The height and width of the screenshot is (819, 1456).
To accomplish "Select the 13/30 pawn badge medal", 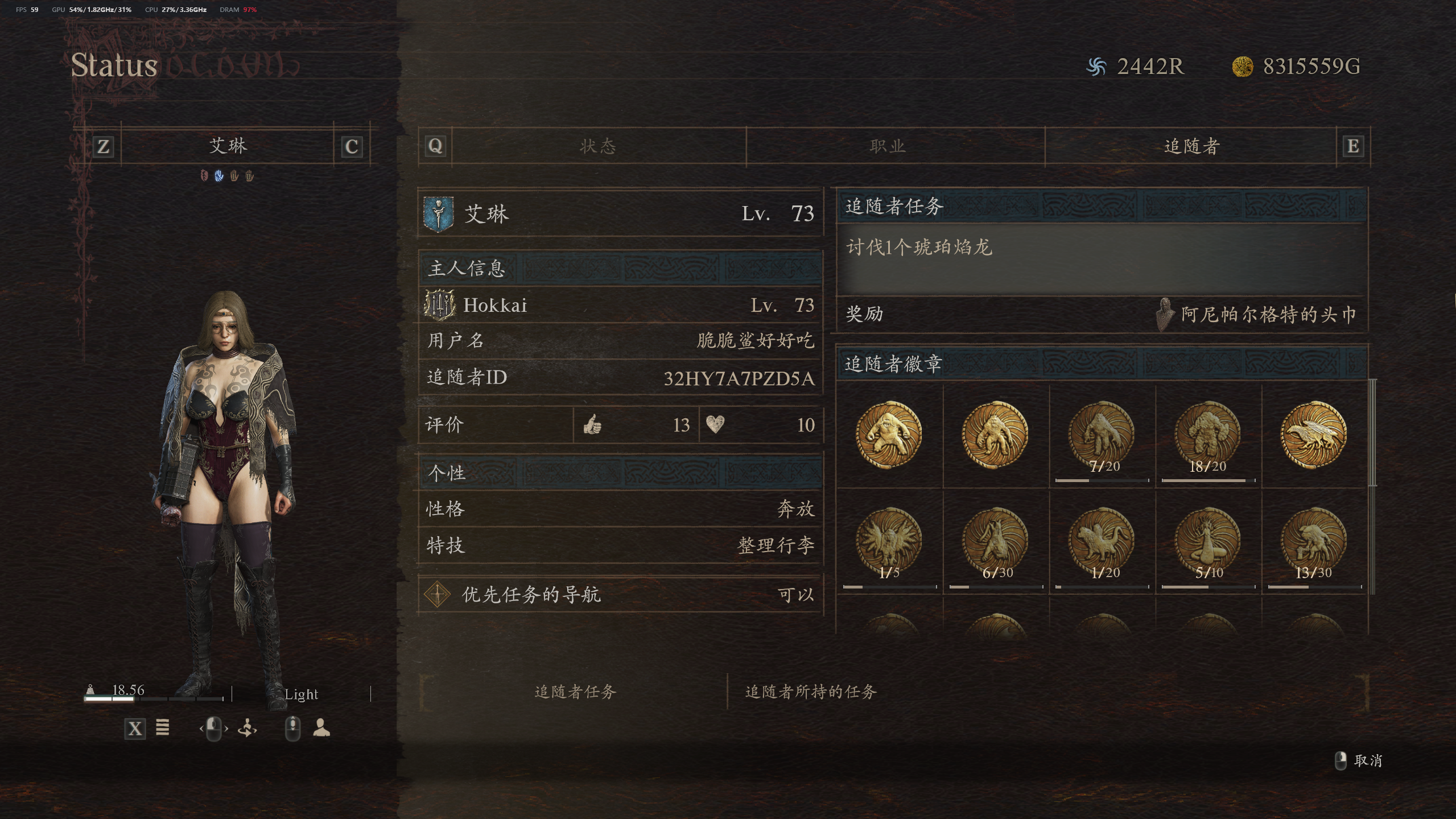I will point(1314,542).
